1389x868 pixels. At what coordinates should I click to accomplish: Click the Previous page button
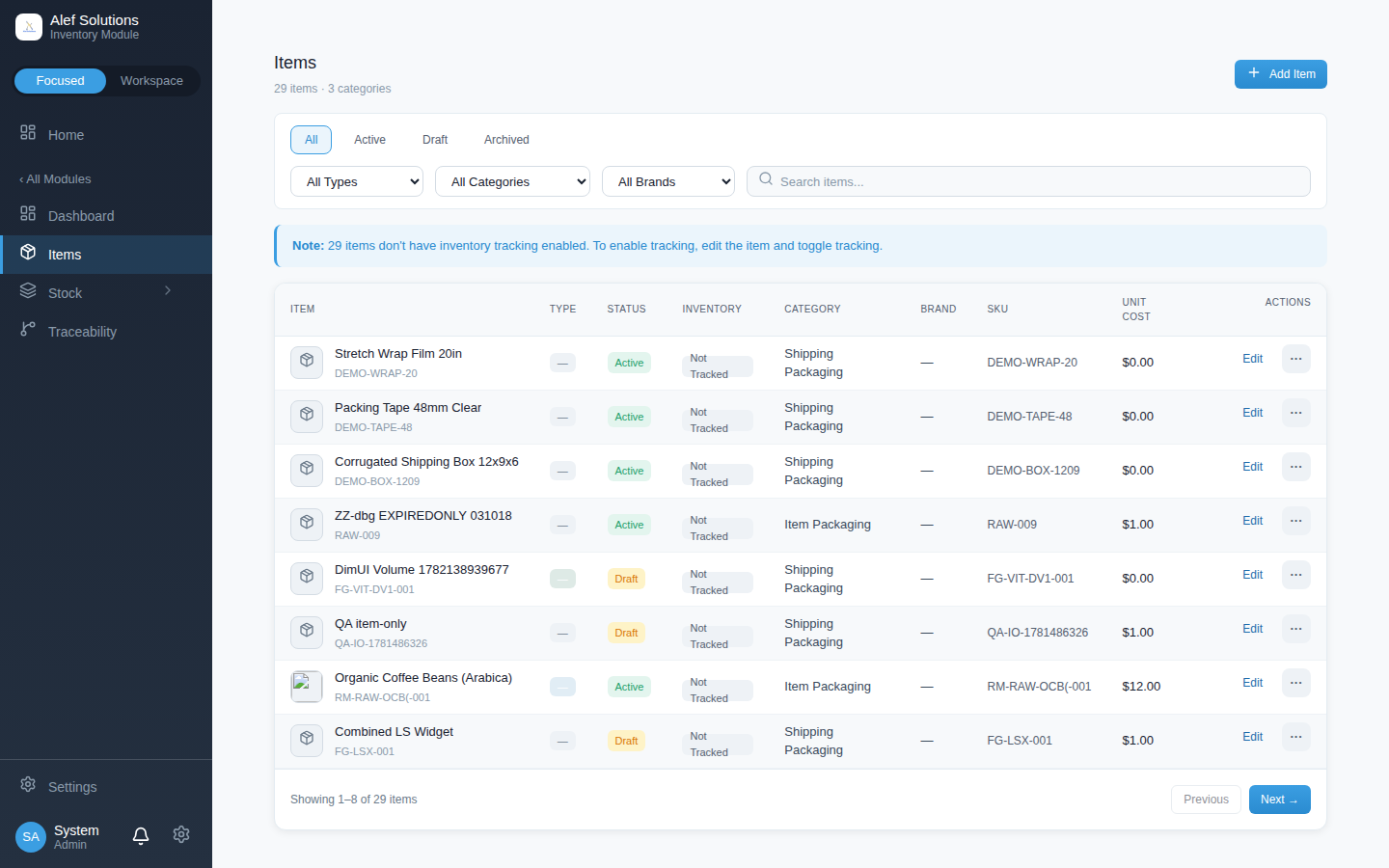1206,800
